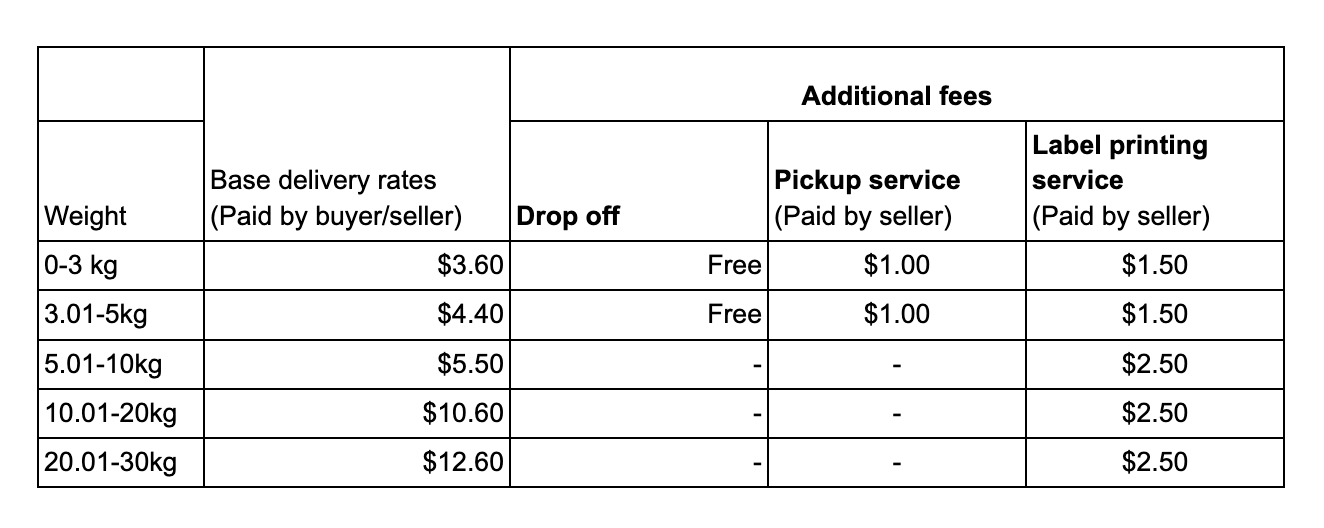Viewport: 1324px width, 528px height.
Task: Select the $2.50 label fee for 20.01-30kg
Action: click(1155, 462)
